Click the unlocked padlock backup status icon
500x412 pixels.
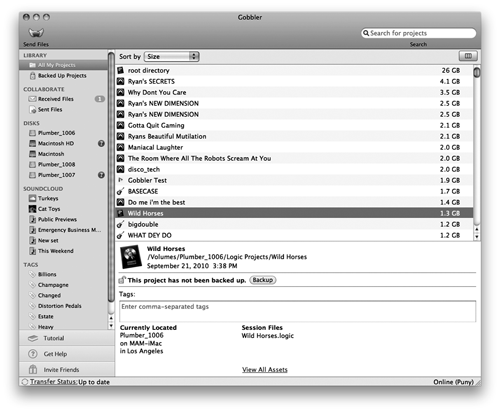(122, 280)
